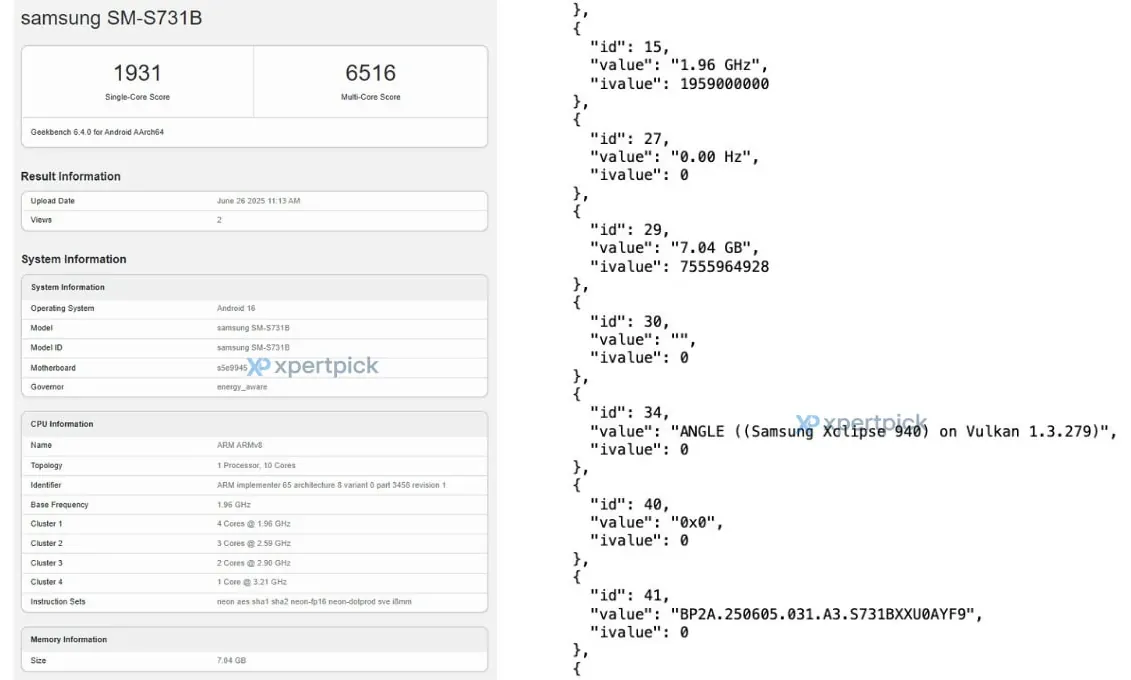Select the "neon aes sha1 sha2" instruction sets value

pos(314,601)
